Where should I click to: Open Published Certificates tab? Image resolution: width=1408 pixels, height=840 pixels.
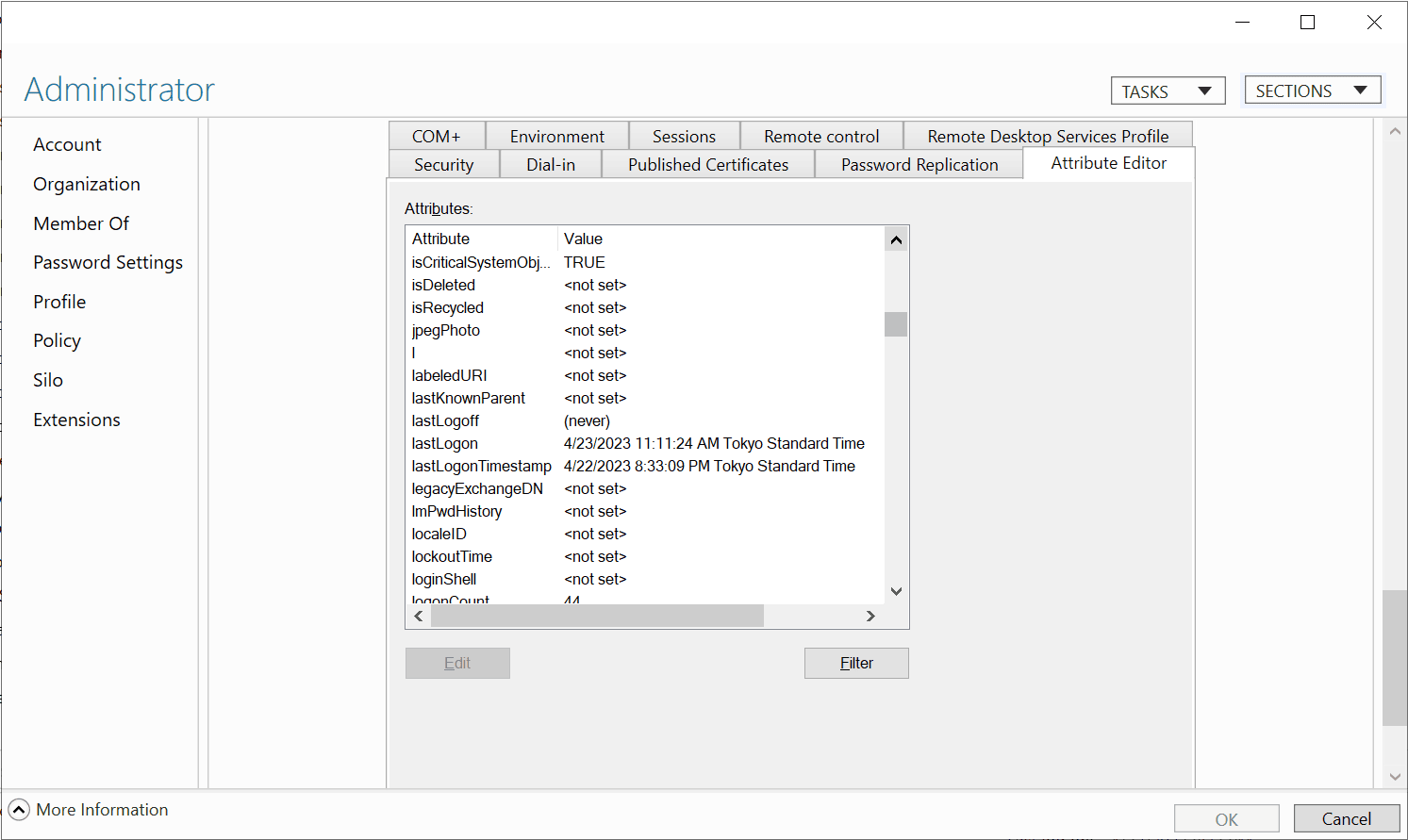(708, 165)
